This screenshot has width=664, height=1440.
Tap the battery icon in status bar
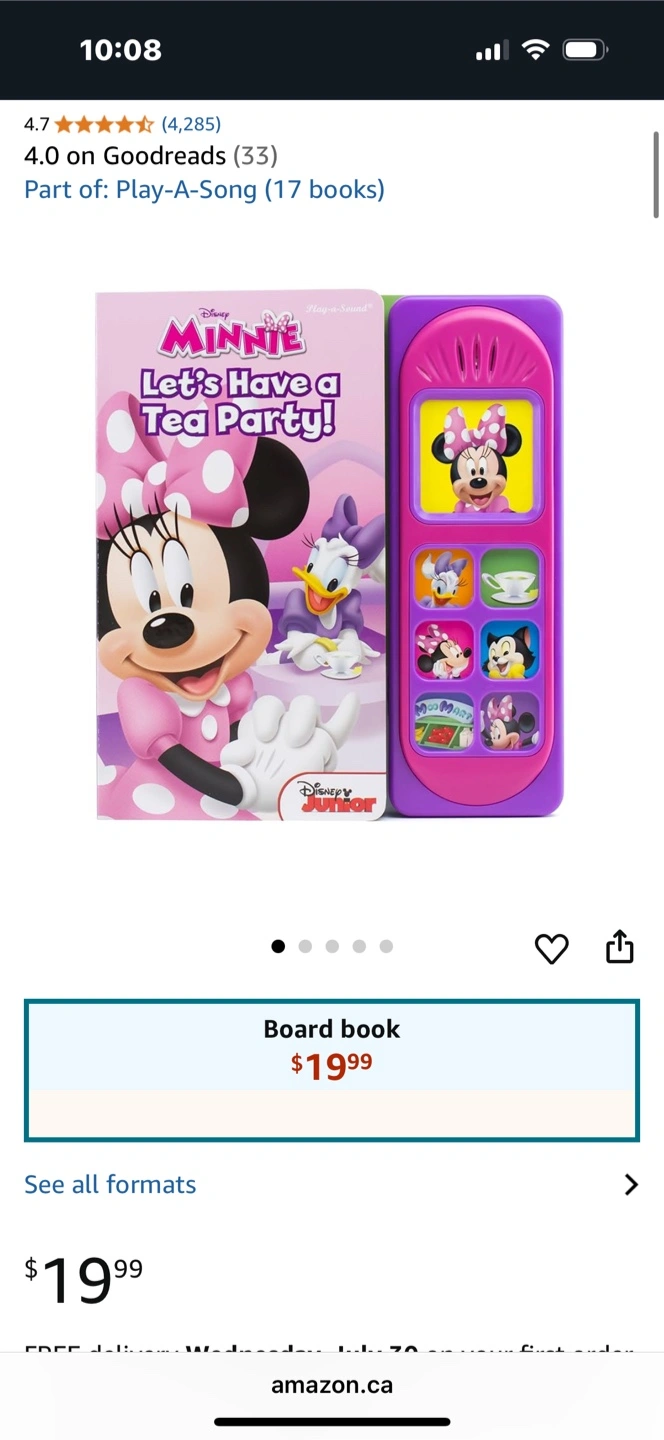point(585,49)
